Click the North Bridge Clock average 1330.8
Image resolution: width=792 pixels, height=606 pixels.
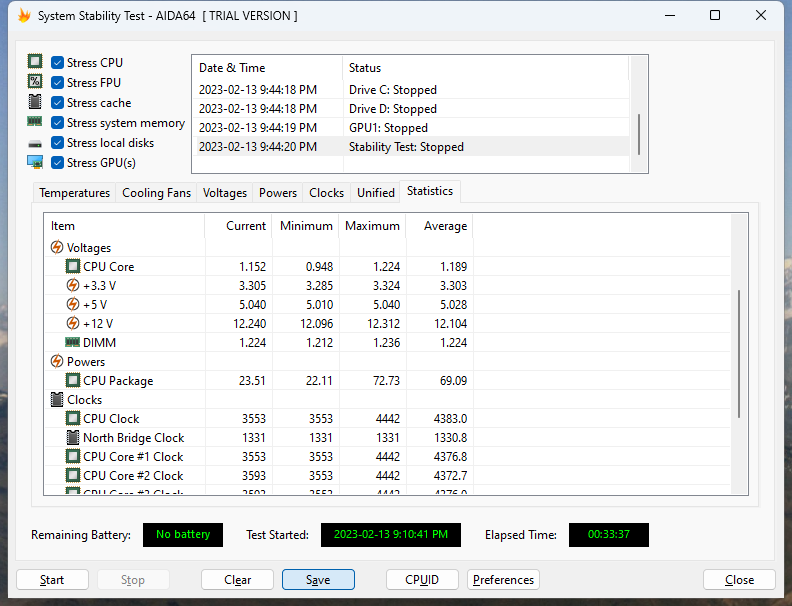click(x=451, y=438)
